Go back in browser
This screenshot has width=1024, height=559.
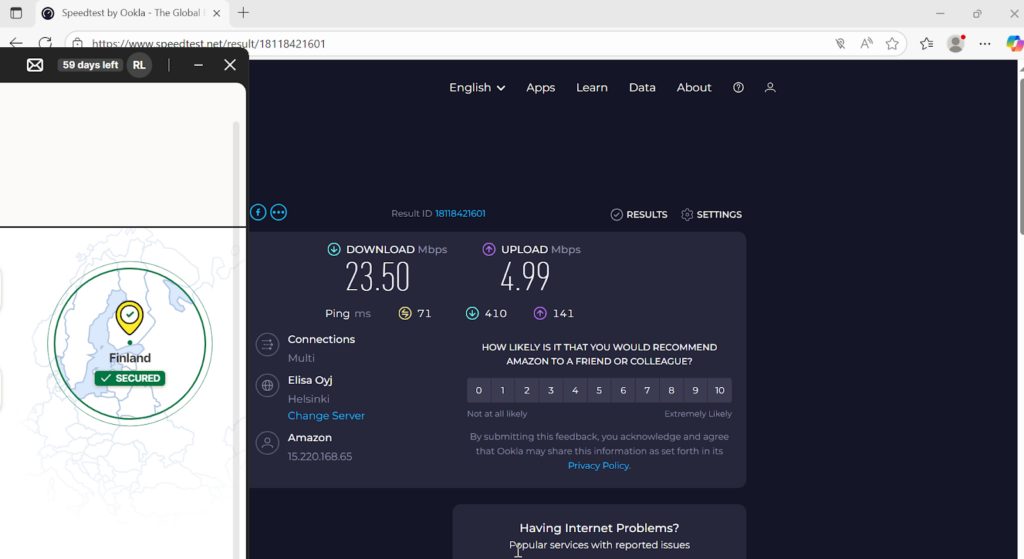point(16,44)
